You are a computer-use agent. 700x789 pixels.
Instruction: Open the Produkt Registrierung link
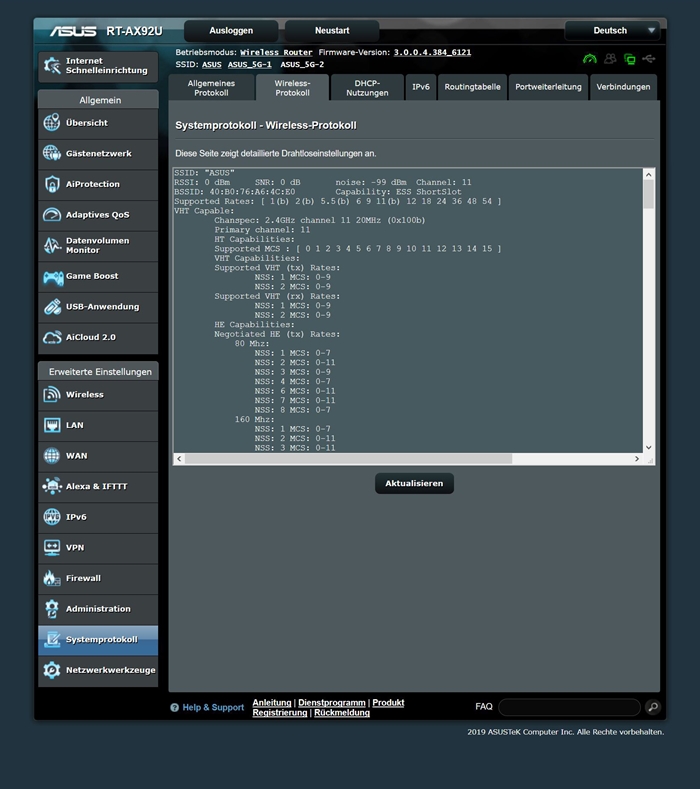(x=328, y=707)
